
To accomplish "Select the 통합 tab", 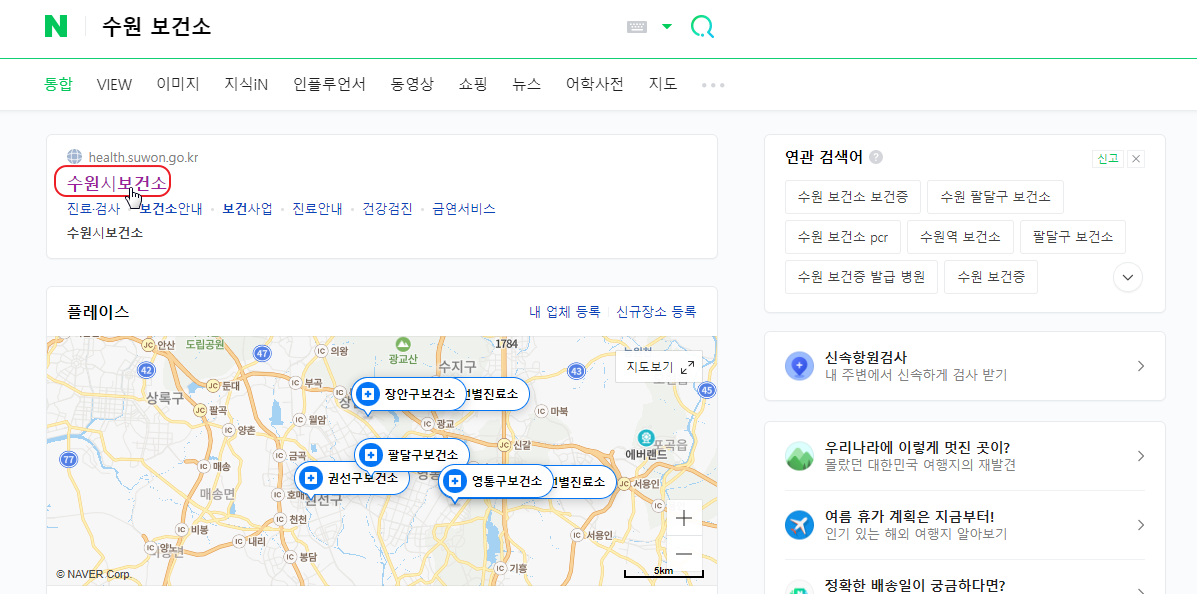I will tap(58, 84).
